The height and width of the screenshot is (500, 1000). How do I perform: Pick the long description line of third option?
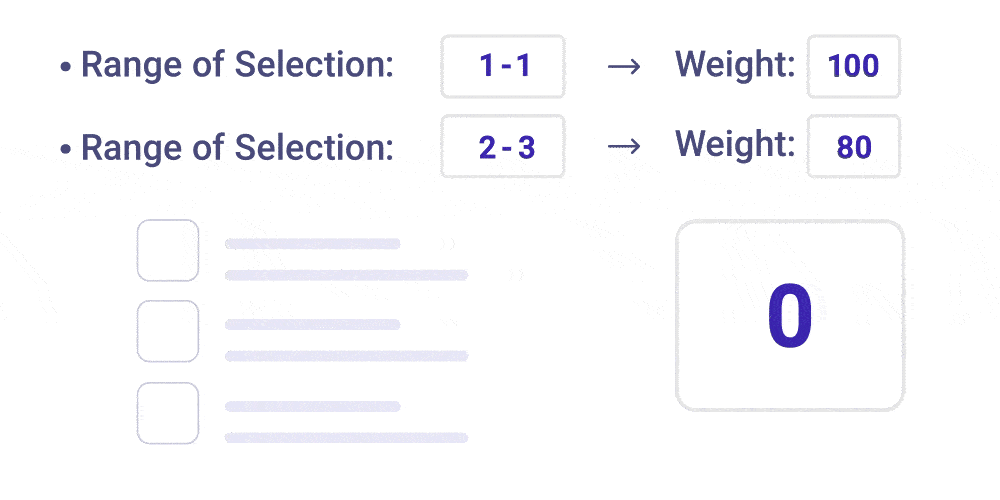[x=346, y=437]
